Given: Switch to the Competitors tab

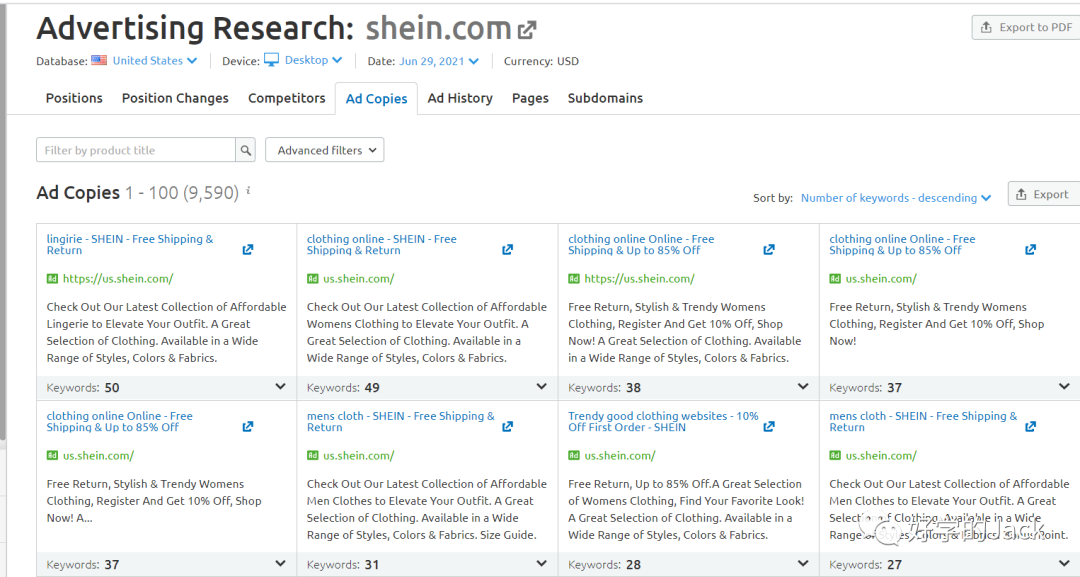Looking at the screenshot, I should [287, 98].
